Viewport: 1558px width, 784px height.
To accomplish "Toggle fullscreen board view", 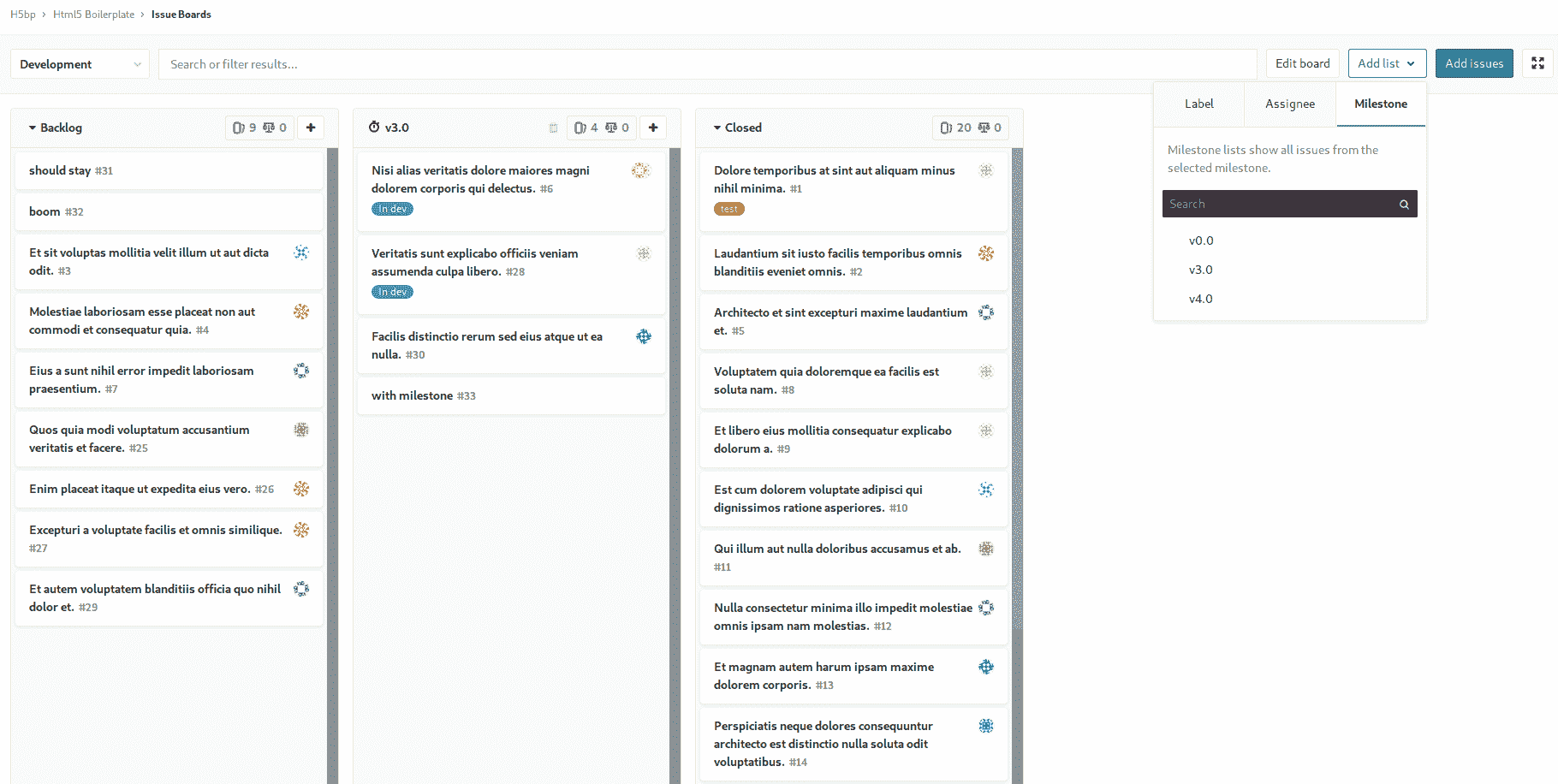I will click(1538, 63).
